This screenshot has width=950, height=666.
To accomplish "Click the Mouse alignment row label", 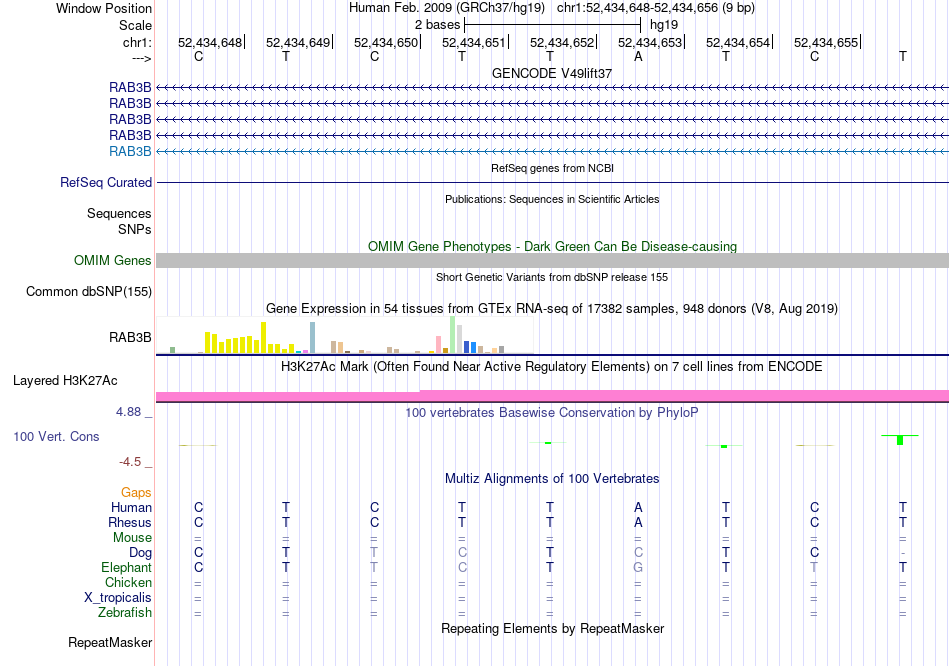I will [132, 538].
